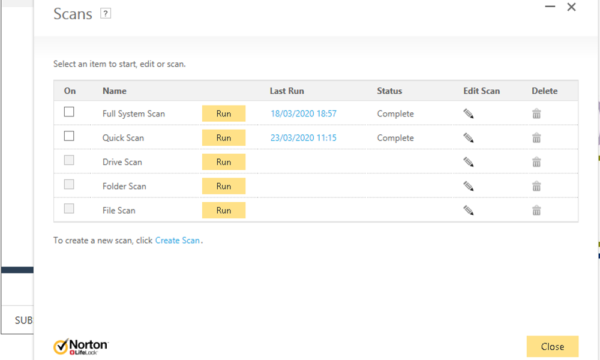The width and height of the screenshot is (600, 360).
Task: Click the help question mark beside Scans
Action: tap(106, 14)
